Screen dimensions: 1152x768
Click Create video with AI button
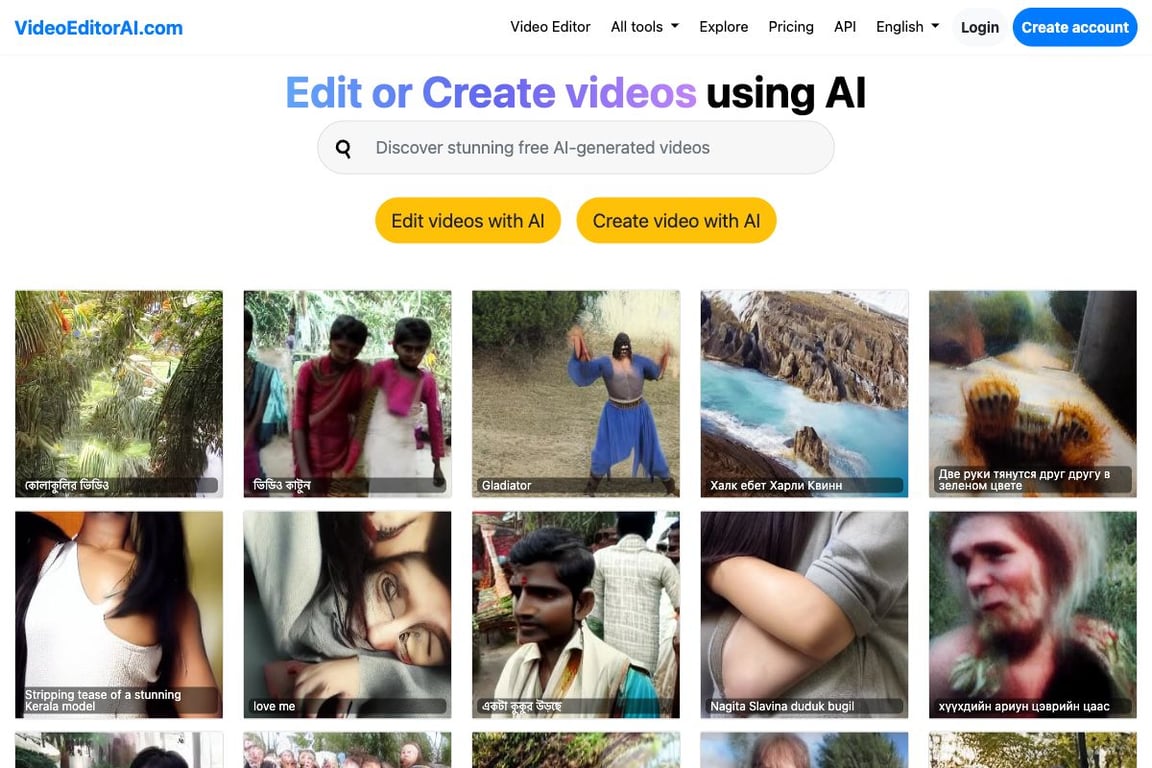coord(676,220)
